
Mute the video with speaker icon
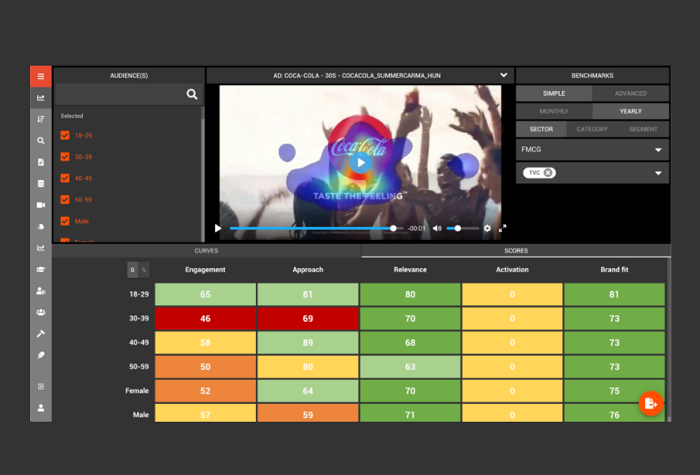[x=437, y=228]
